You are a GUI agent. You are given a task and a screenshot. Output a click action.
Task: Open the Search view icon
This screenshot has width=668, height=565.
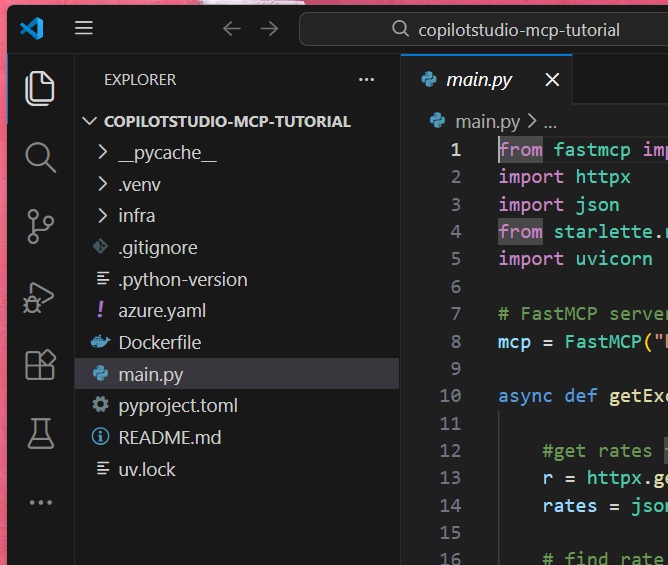[x=39, y=157]
